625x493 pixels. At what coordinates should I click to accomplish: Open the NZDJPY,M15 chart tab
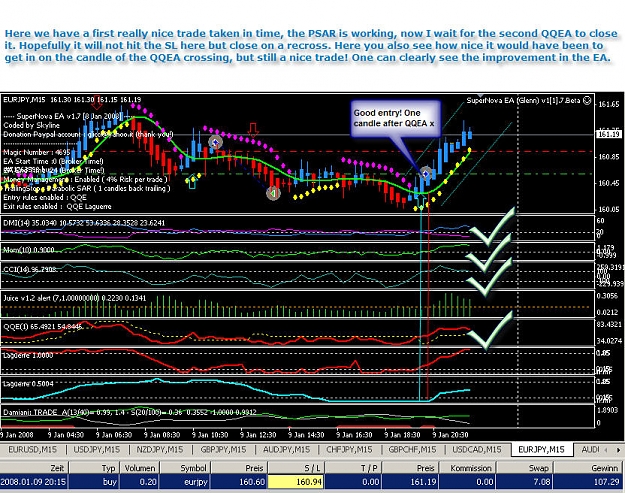pos(160,450)
